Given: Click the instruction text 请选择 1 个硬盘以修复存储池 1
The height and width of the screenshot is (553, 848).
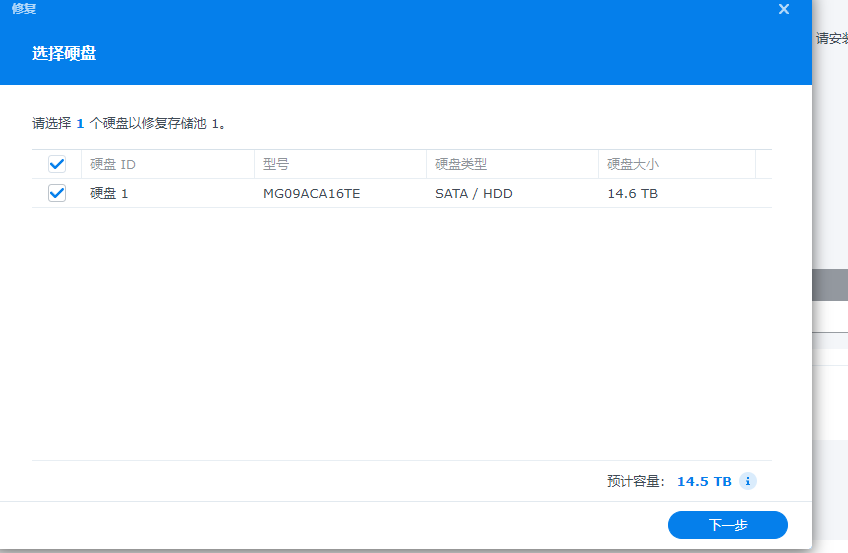Looking at the screenshot, I should point(129,123).
